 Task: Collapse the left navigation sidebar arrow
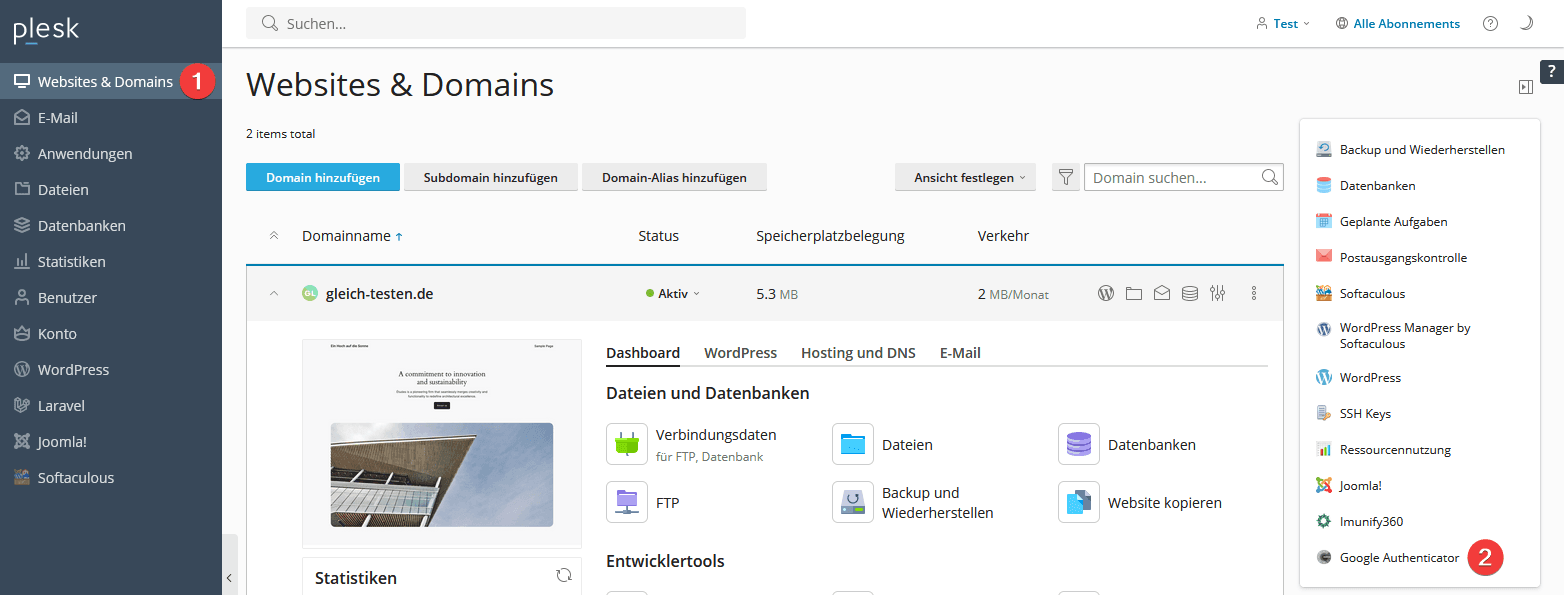229,577
